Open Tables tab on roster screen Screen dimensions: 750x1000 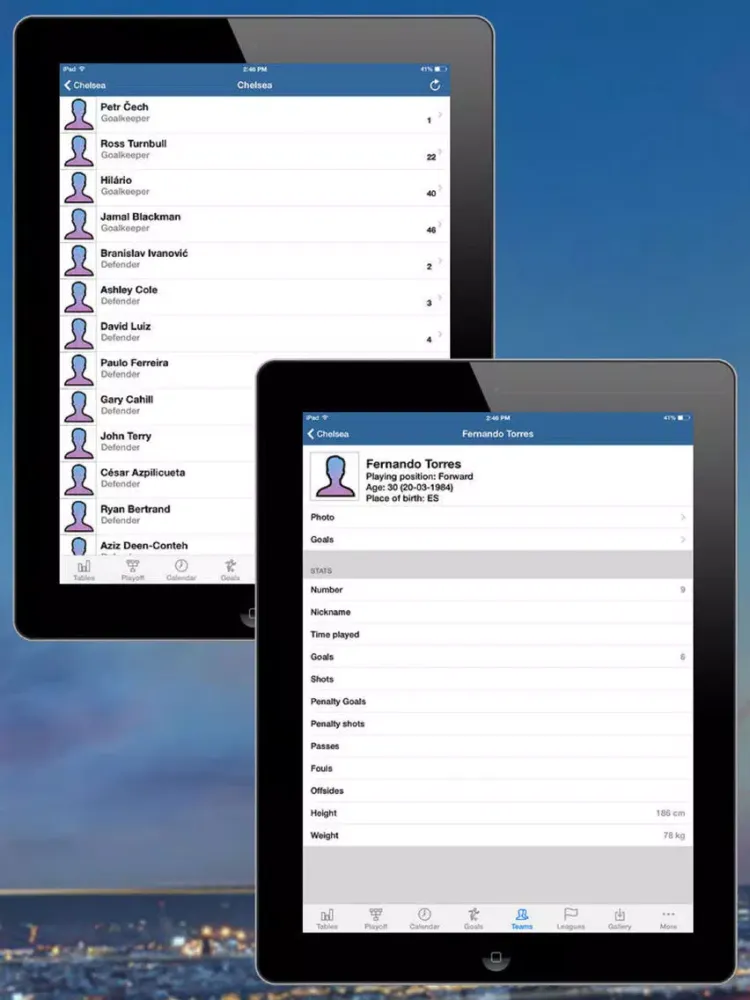coord(84,570)
